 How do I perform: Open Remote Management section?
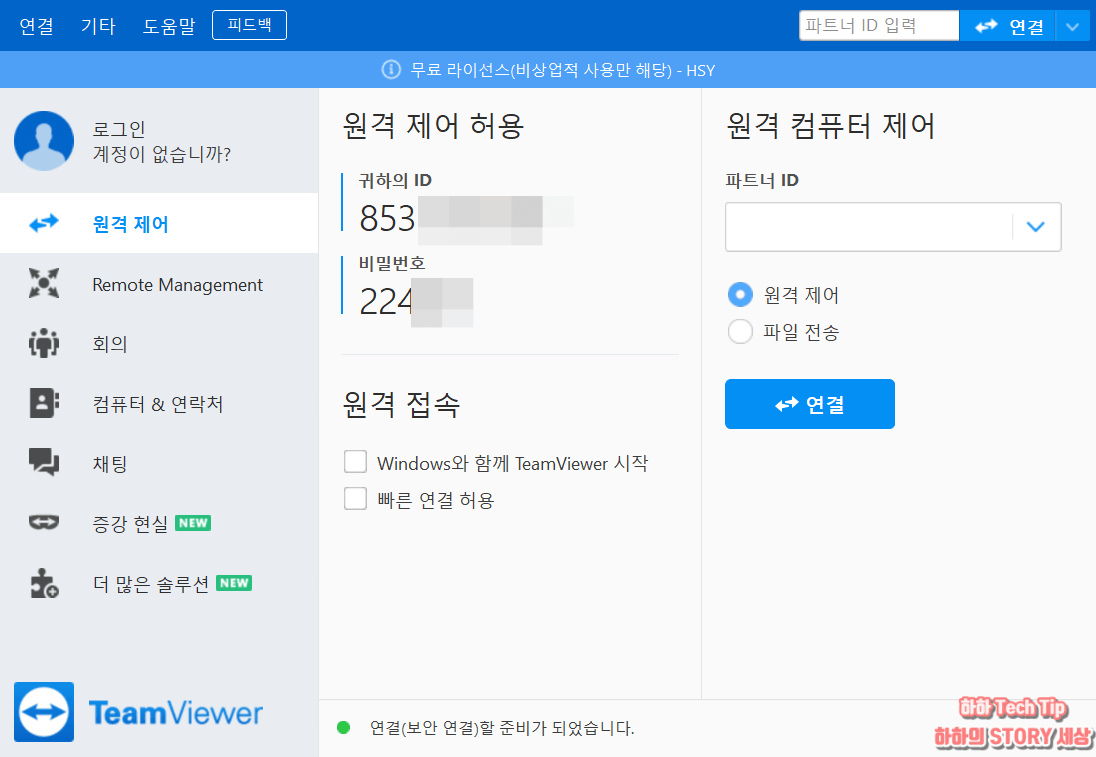click(x=178, y=284)
